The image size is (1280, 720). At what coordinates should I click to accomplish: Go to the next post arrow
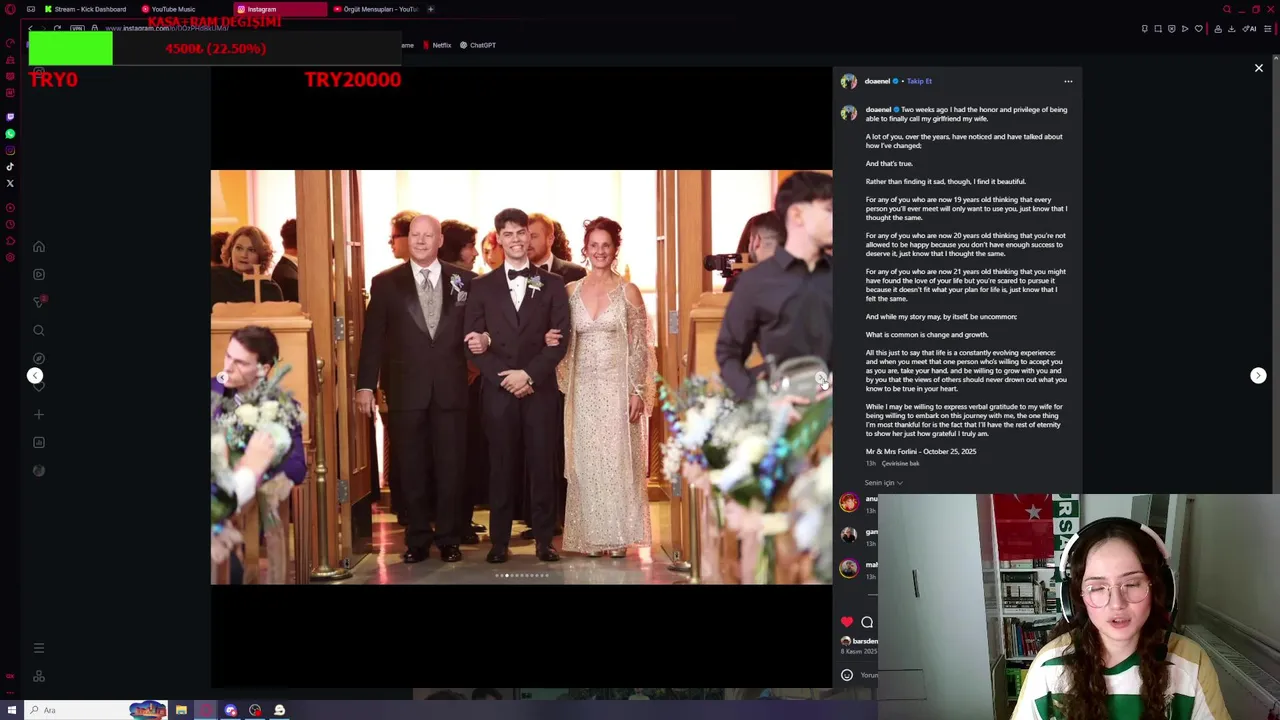pos(1258,376)
